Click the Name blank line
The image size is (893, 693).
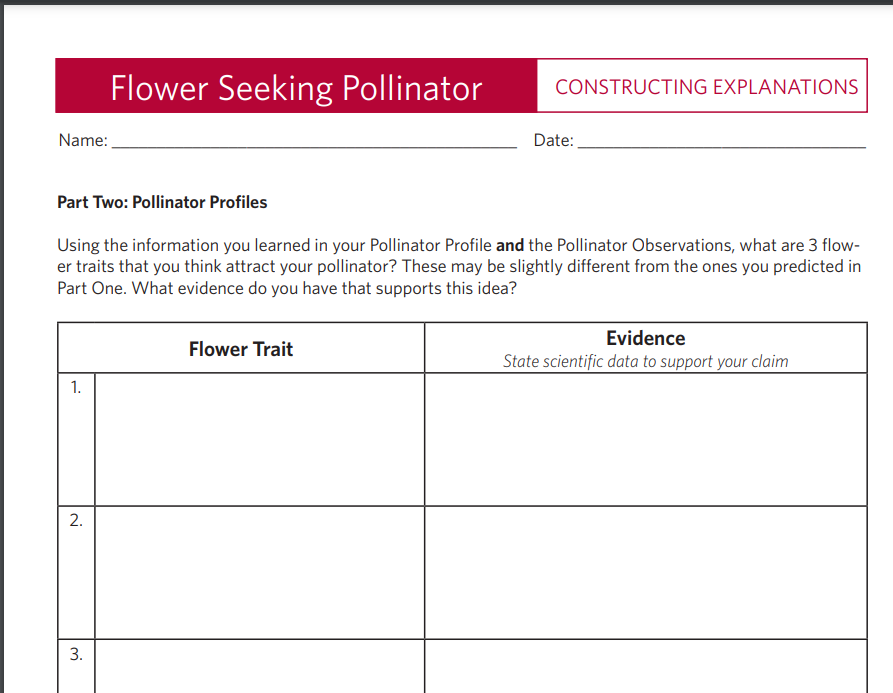tap(314, 141)
